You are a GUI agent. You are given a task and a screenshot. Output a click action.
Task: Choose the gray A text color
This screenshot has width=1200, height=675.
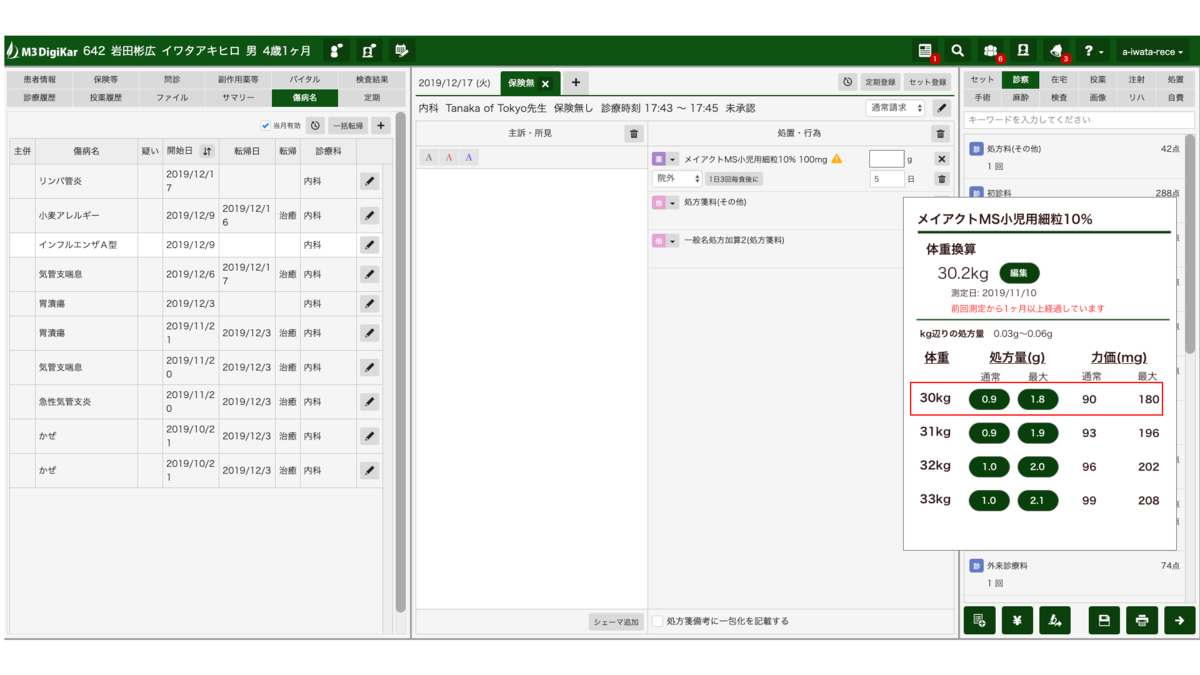pyautogui.click(x=429, y=157)
